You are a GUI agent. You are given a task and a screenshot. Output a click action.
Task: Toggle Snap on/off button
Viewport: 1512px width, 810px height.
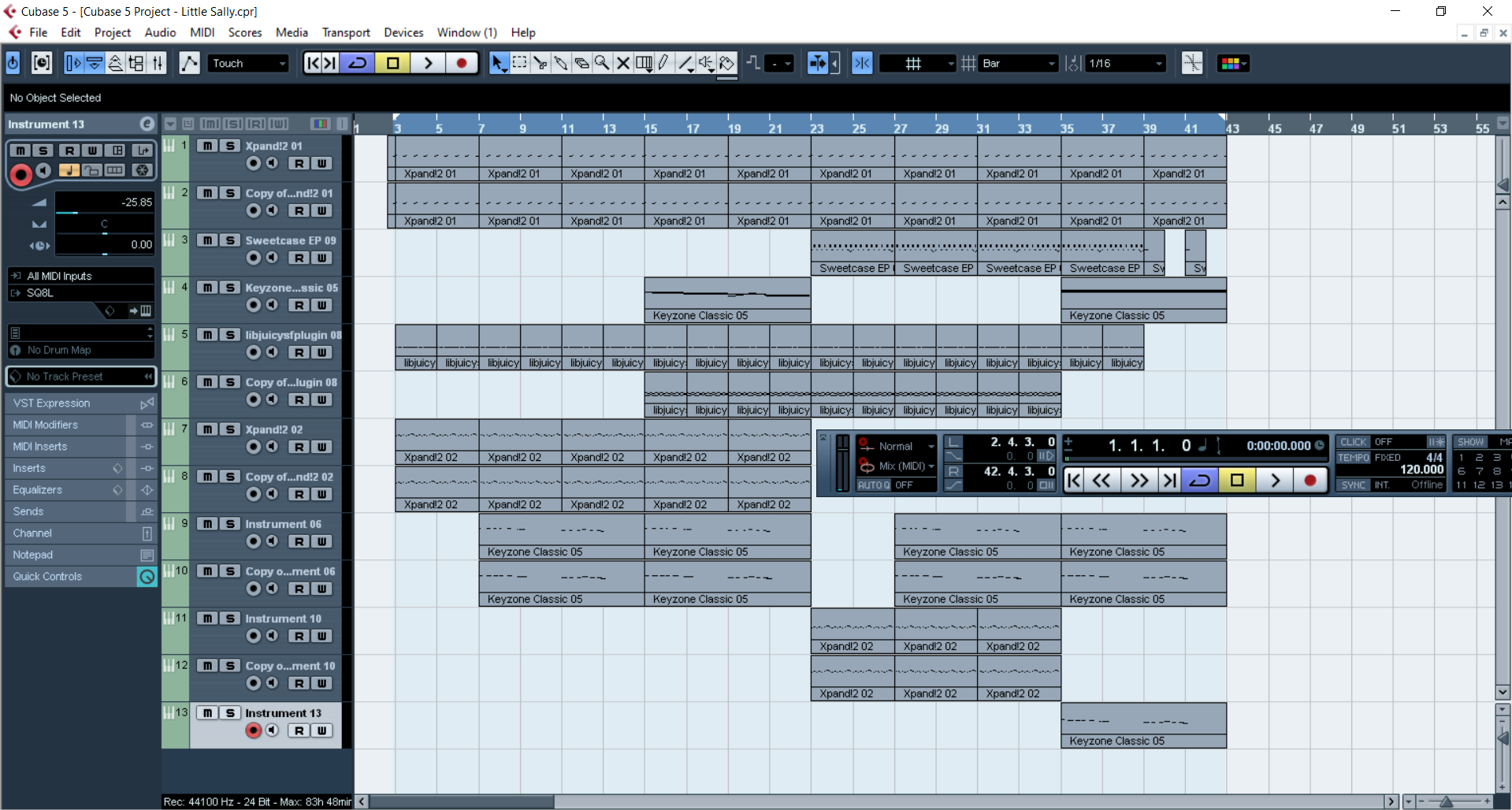click(862, 63)
